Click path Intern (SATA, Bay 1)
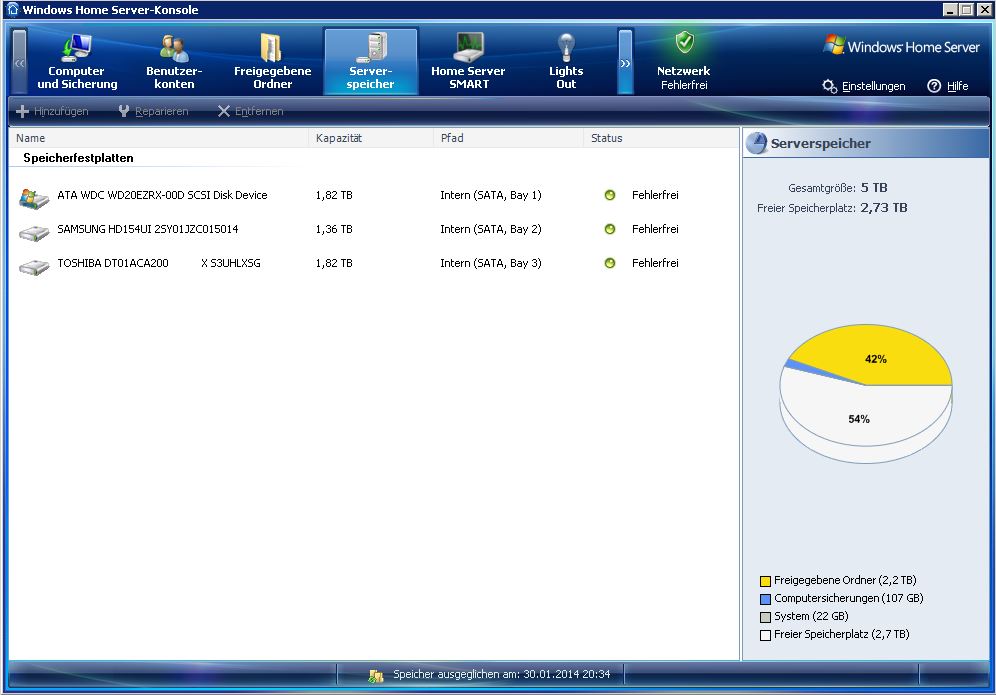Image resolution: width=996 pixels, height=695 pixels. pos(491,195)
